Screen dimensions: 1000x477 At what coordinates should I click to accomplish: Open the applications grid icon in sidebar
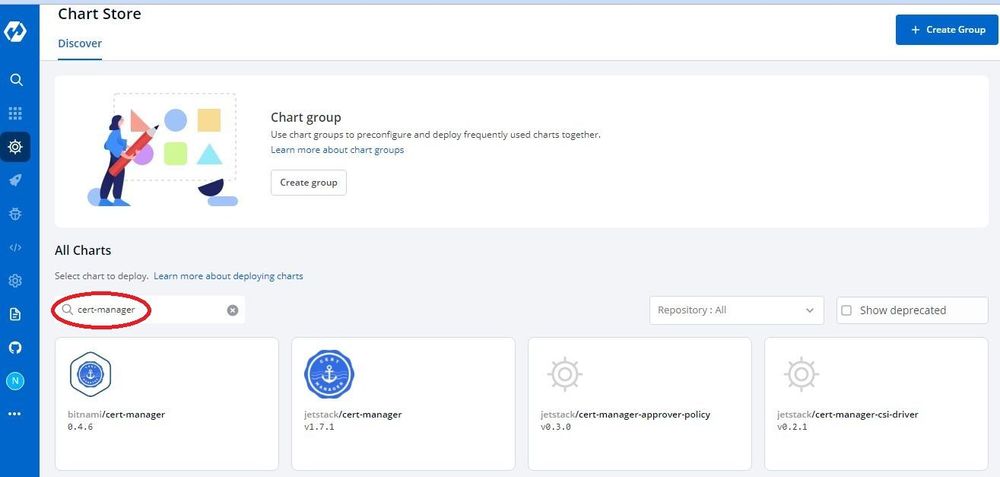pyautogui.click(x=15, y=114)
